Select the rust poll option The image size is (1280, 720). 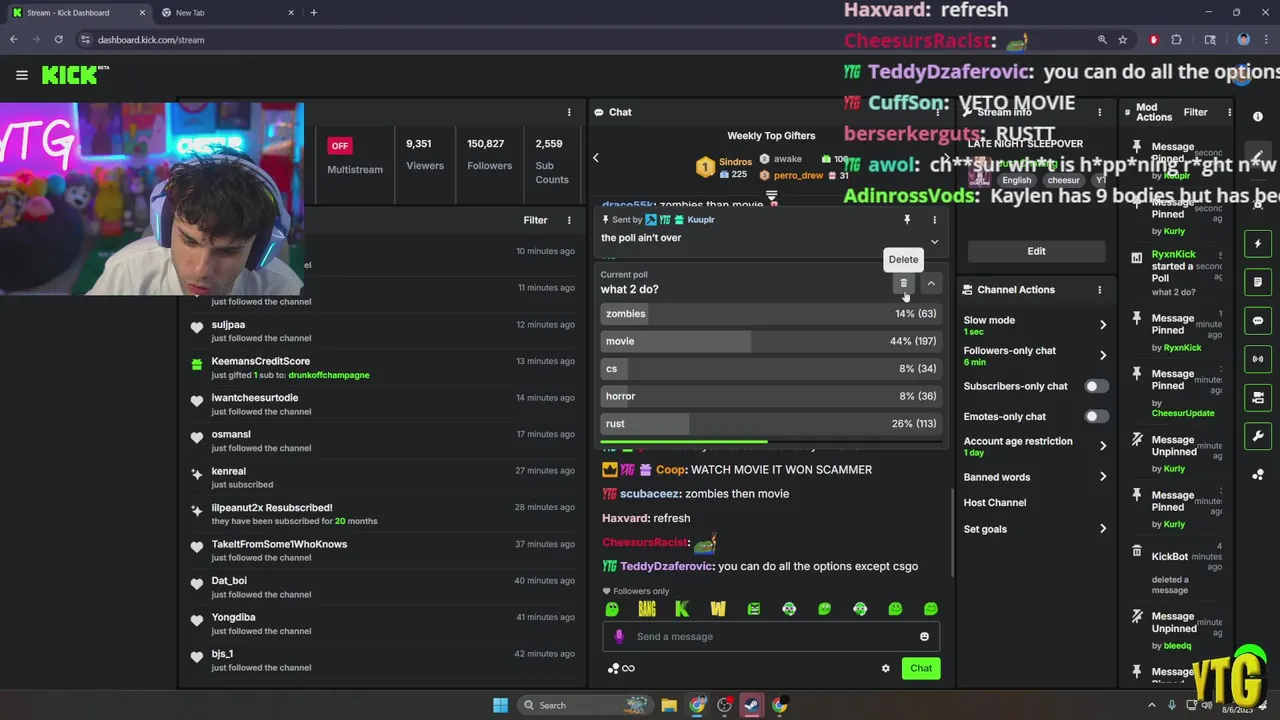771,424
